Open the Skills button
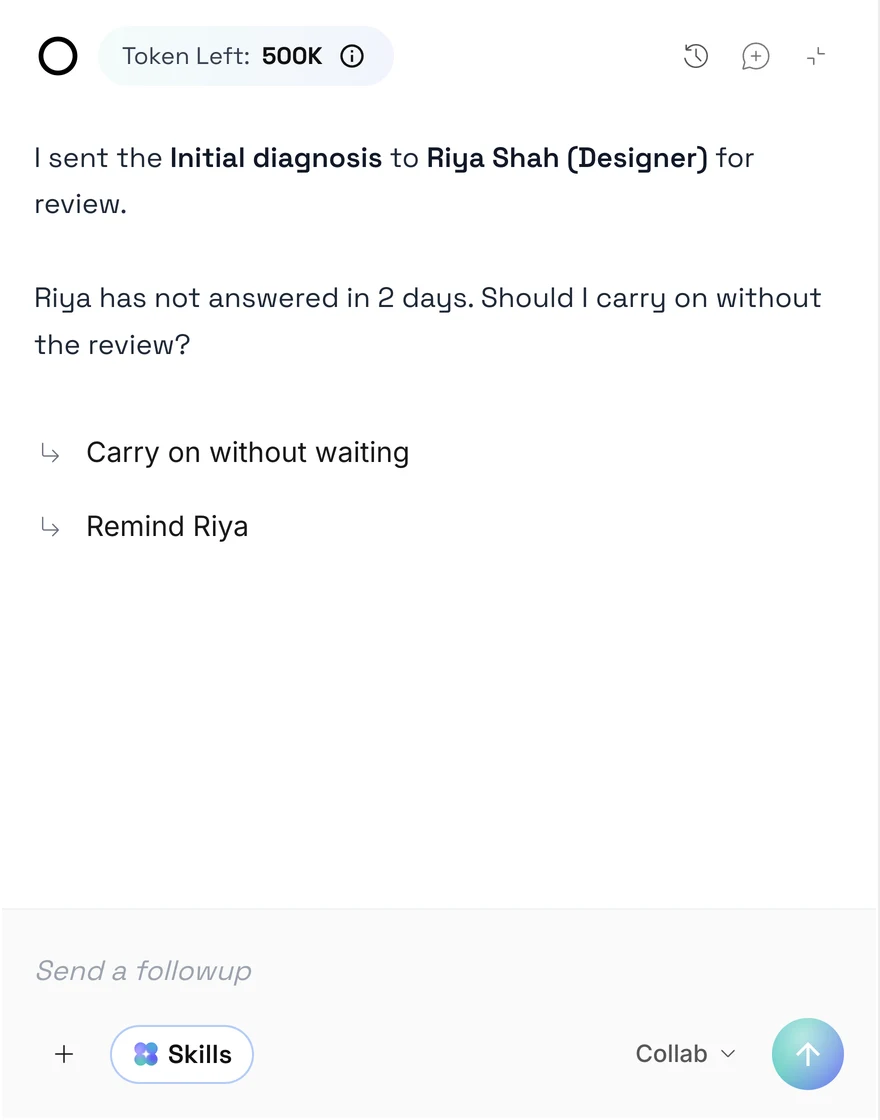The width and height of the screenshot is (880, 1120). (x=181, y=1054)
